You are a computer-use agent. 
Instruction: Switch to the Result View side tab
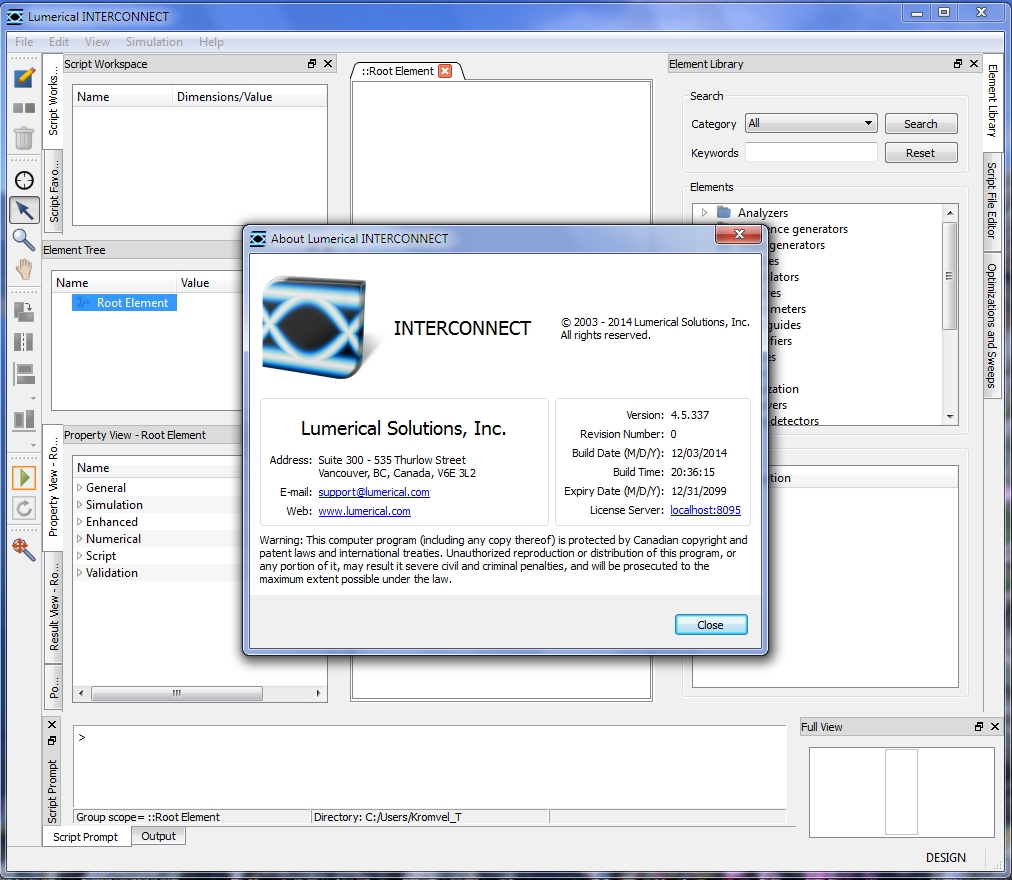[54, 607]
